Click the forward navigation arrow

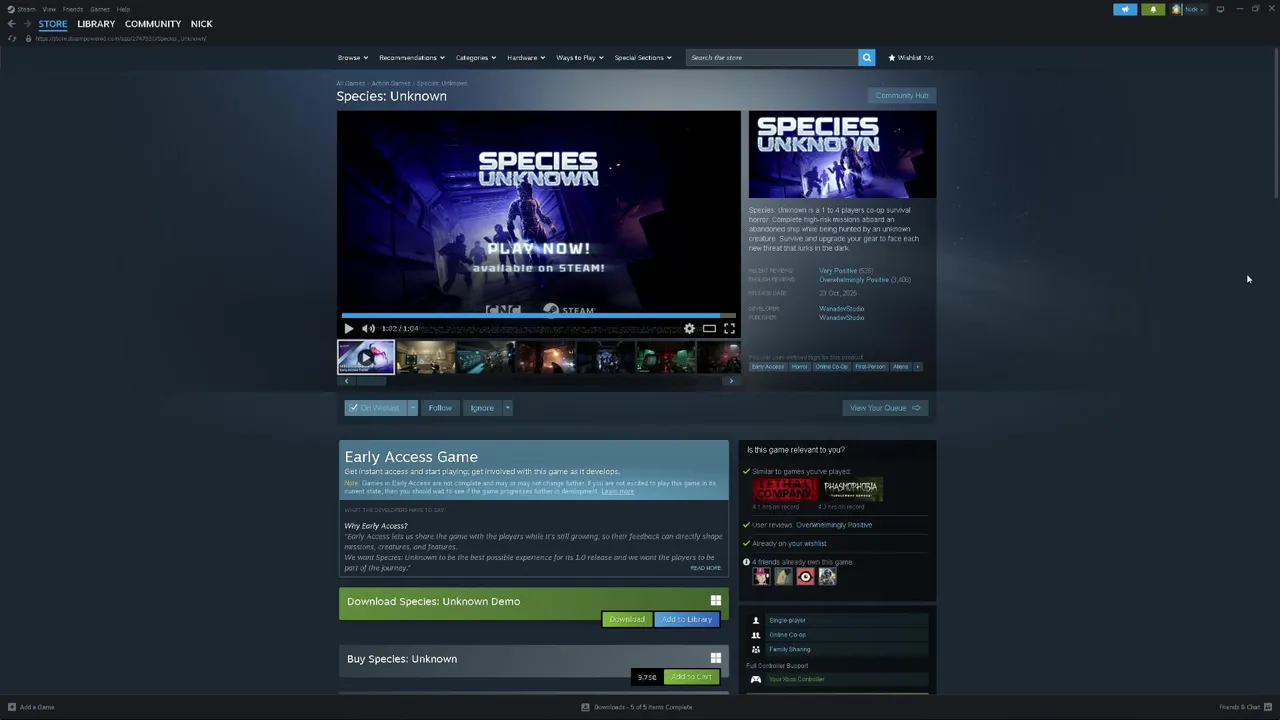[x=27, y=24]
